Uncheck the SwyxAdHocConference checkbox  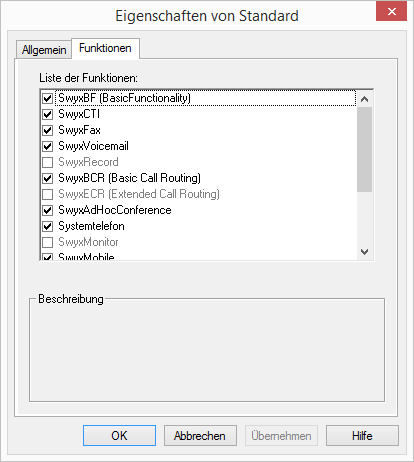(x=48, y=210)
